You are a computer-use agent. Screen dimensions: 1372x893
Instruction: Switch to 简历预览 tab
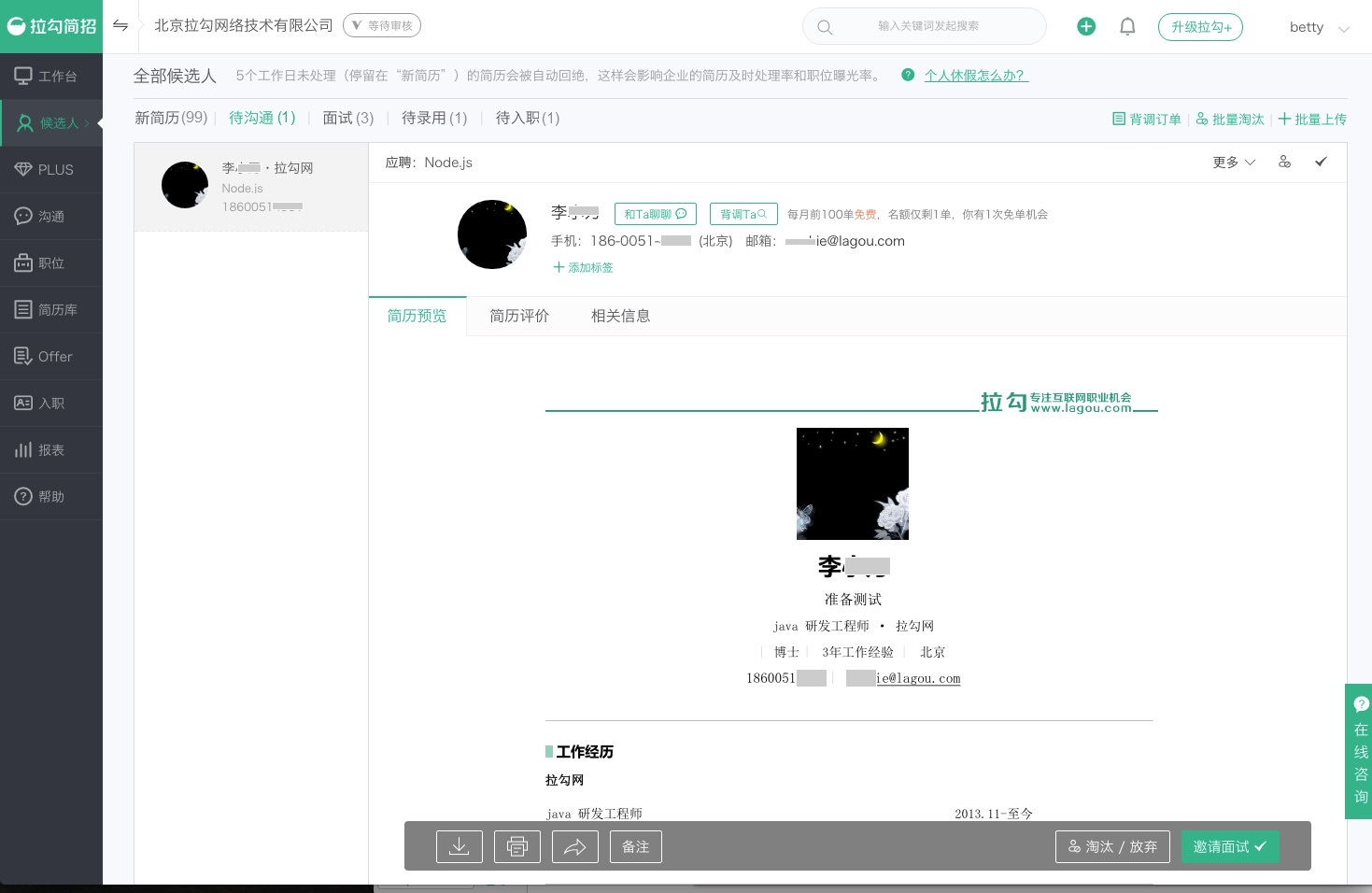(417, 316)
